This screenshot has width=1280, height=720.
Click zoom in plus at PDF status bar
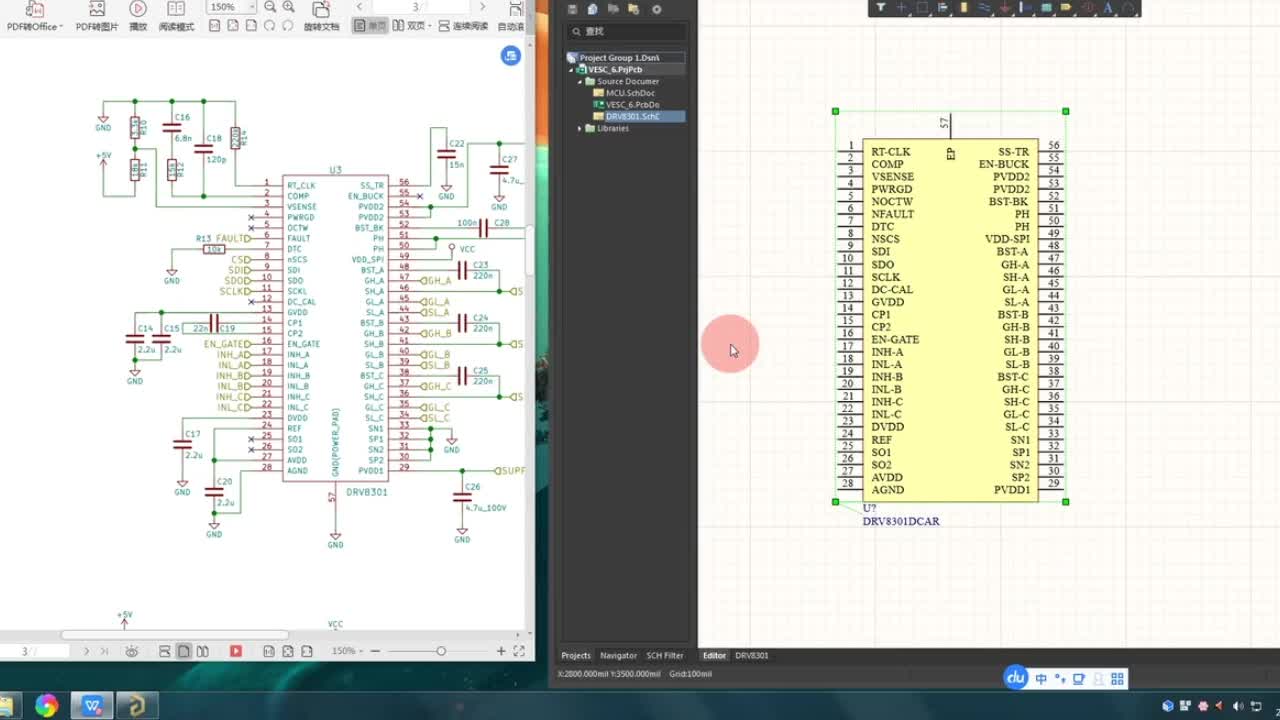(x=501, y=651)
